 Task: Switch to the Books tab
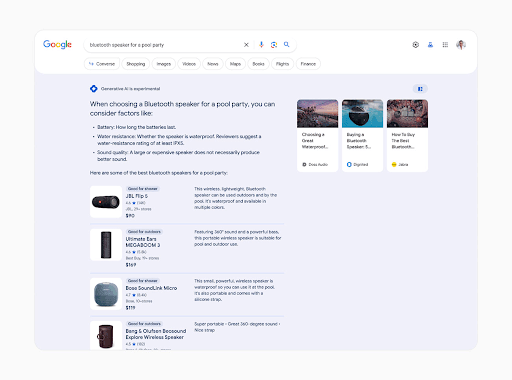point(258,64)
